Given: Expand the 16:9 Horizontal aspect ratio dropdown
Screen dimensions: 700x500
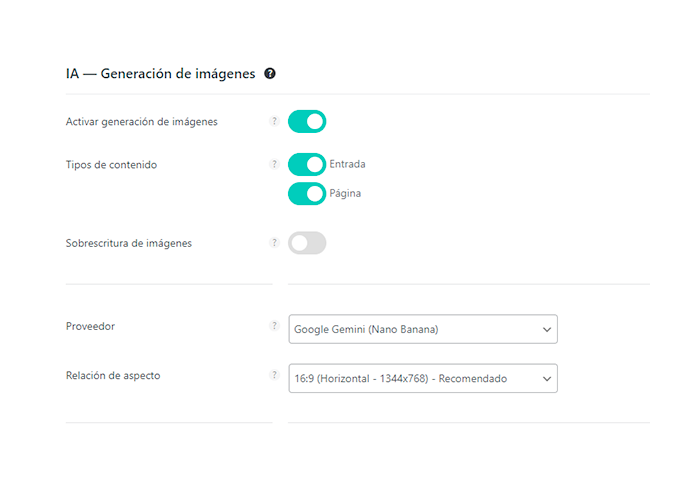Looking at the screenshot, I should [x=423, y=378].
